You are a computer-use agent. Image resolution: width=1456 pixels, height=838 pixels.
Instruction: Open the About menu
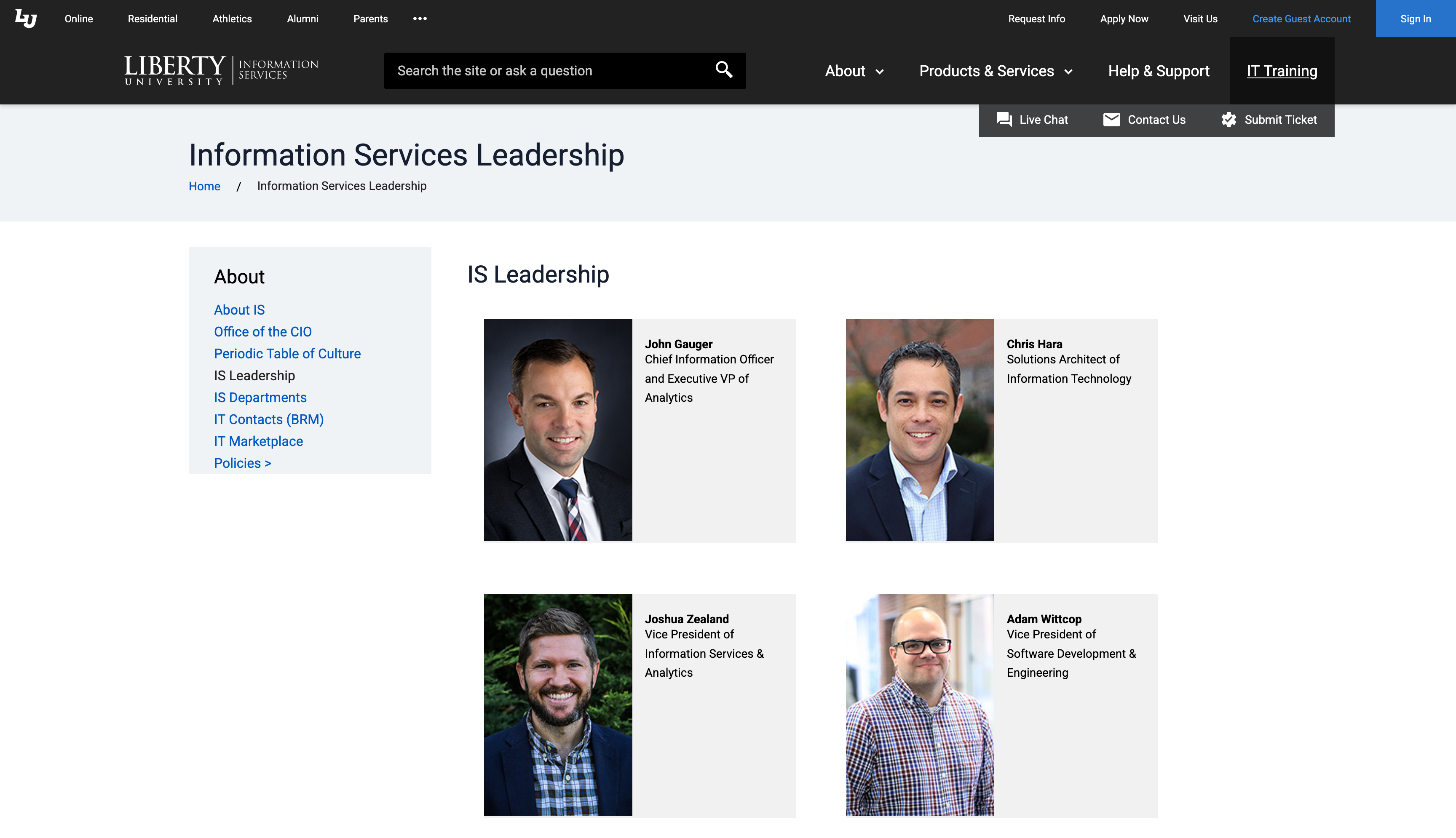pyautogui.click(x=845, y=71)
